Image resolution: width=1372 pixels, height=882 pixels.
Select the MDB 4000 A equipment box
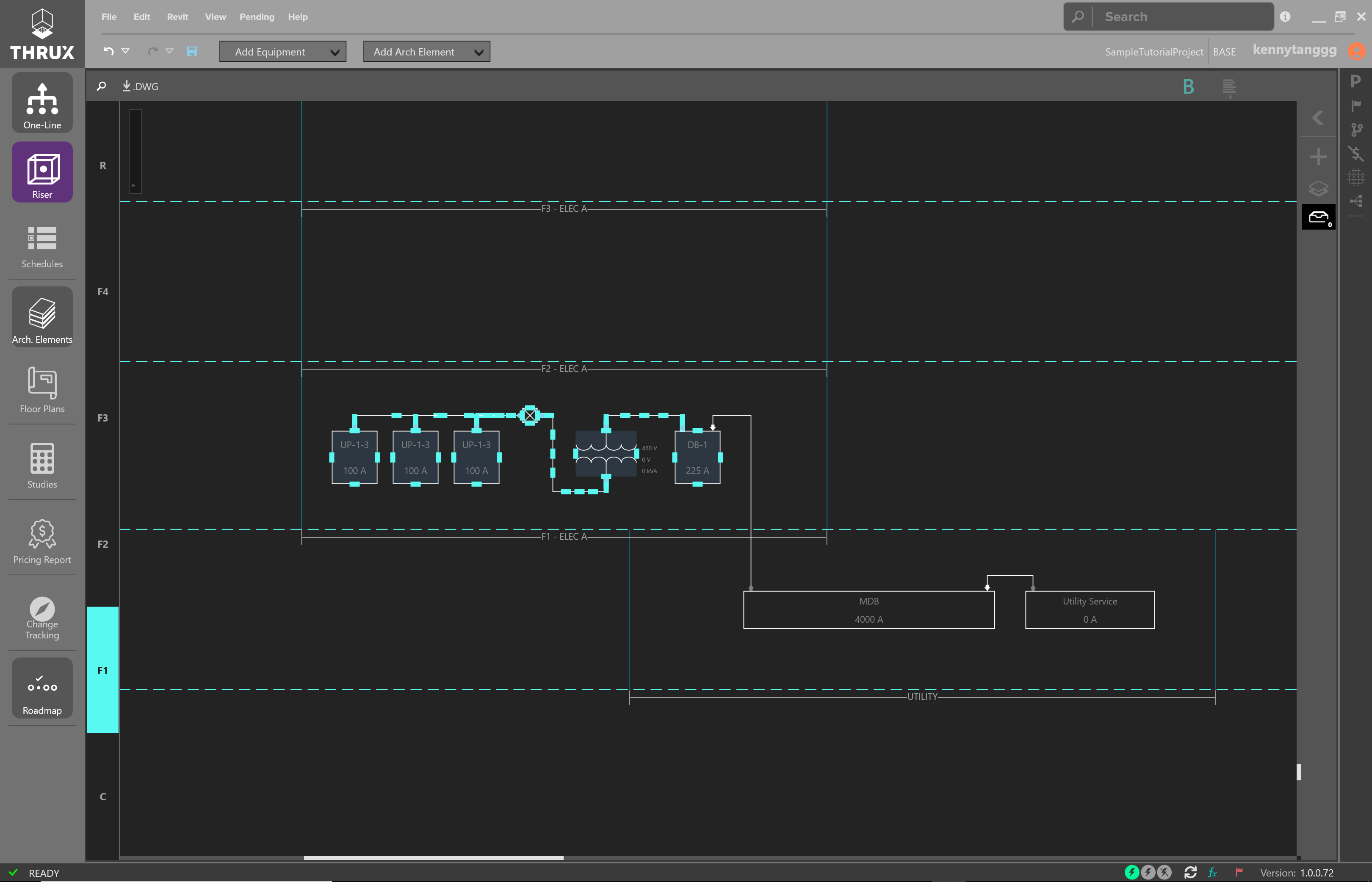869,610
